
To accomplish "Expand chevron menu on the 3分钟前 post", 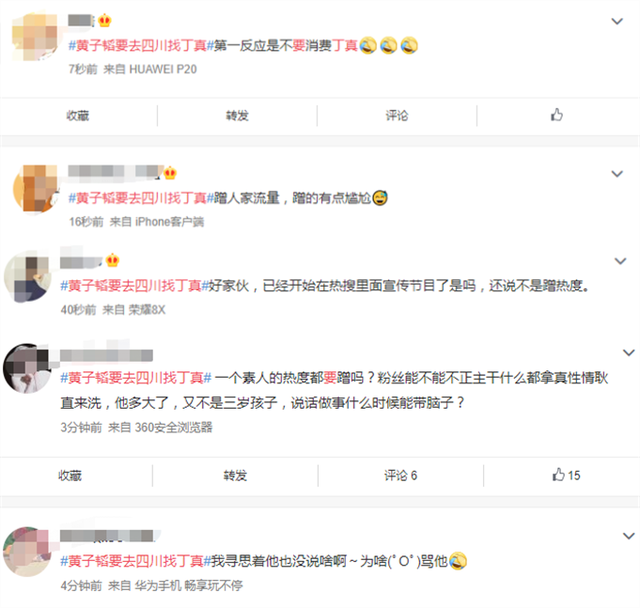I will pyautogui.click(x=629, y=353).
